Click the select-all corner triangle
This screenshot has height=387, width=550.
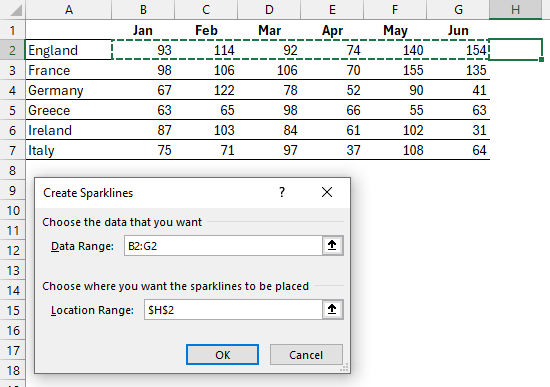click(x=16, y=11)
